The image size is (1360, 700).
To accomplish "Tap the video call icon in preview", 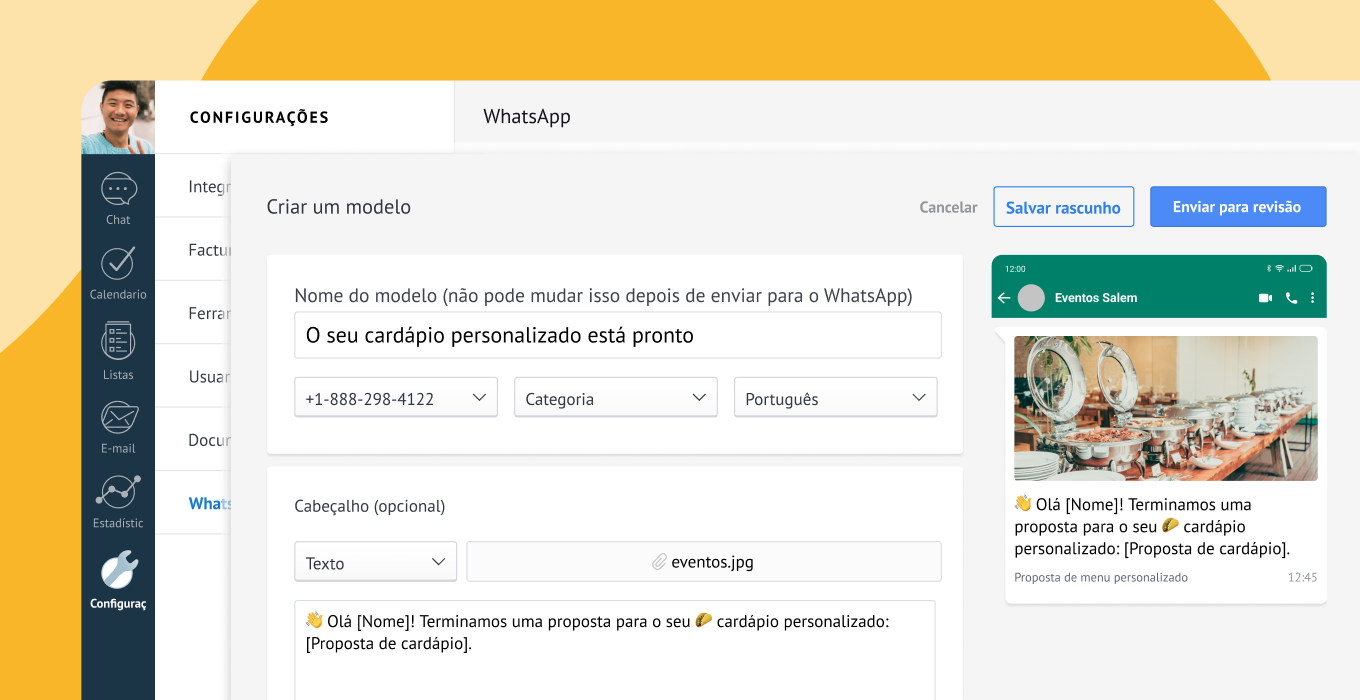I will click(x=1265, y=298).
